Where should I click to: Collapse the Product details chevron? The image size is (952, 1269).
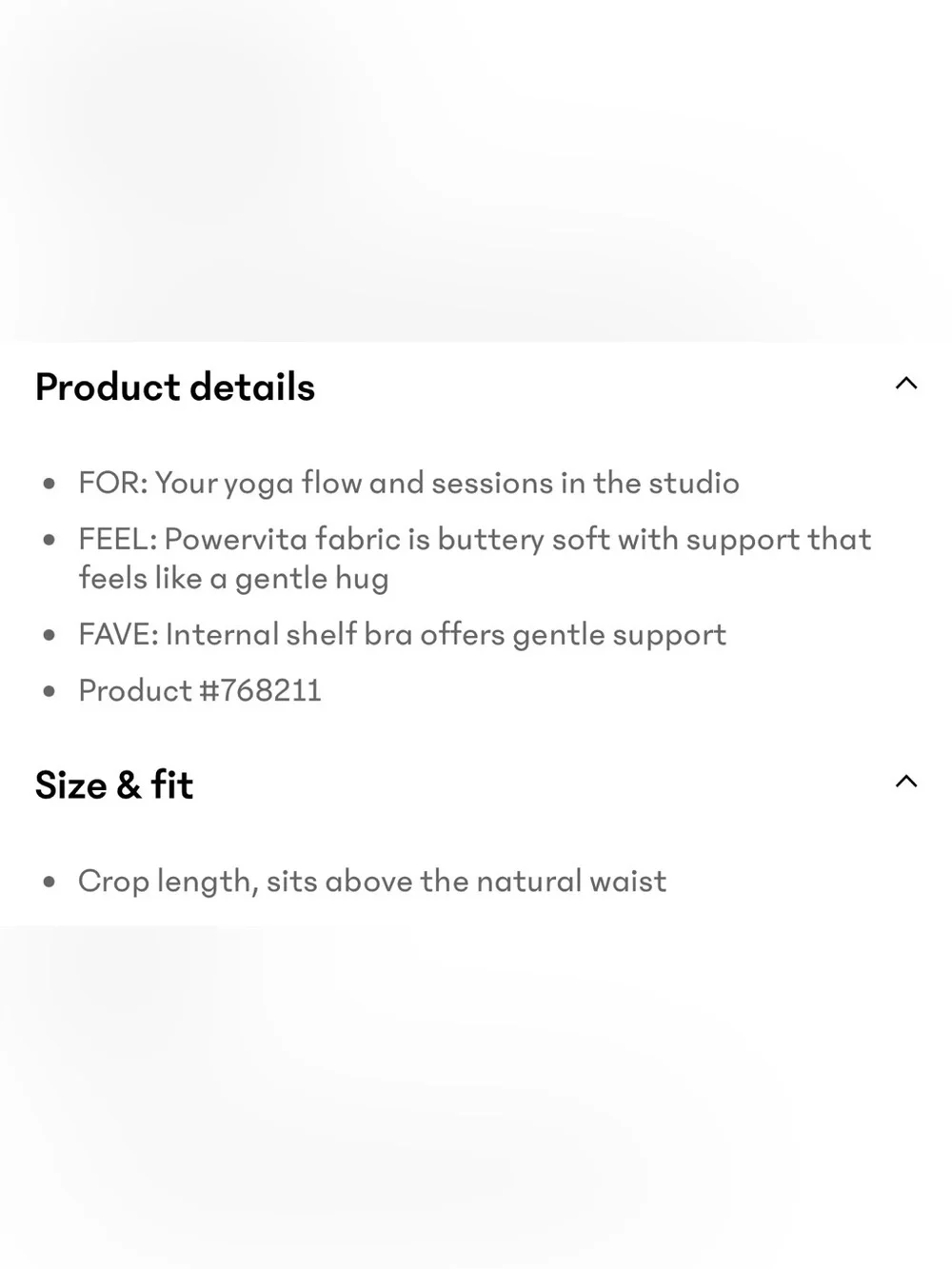pos(905,384)
